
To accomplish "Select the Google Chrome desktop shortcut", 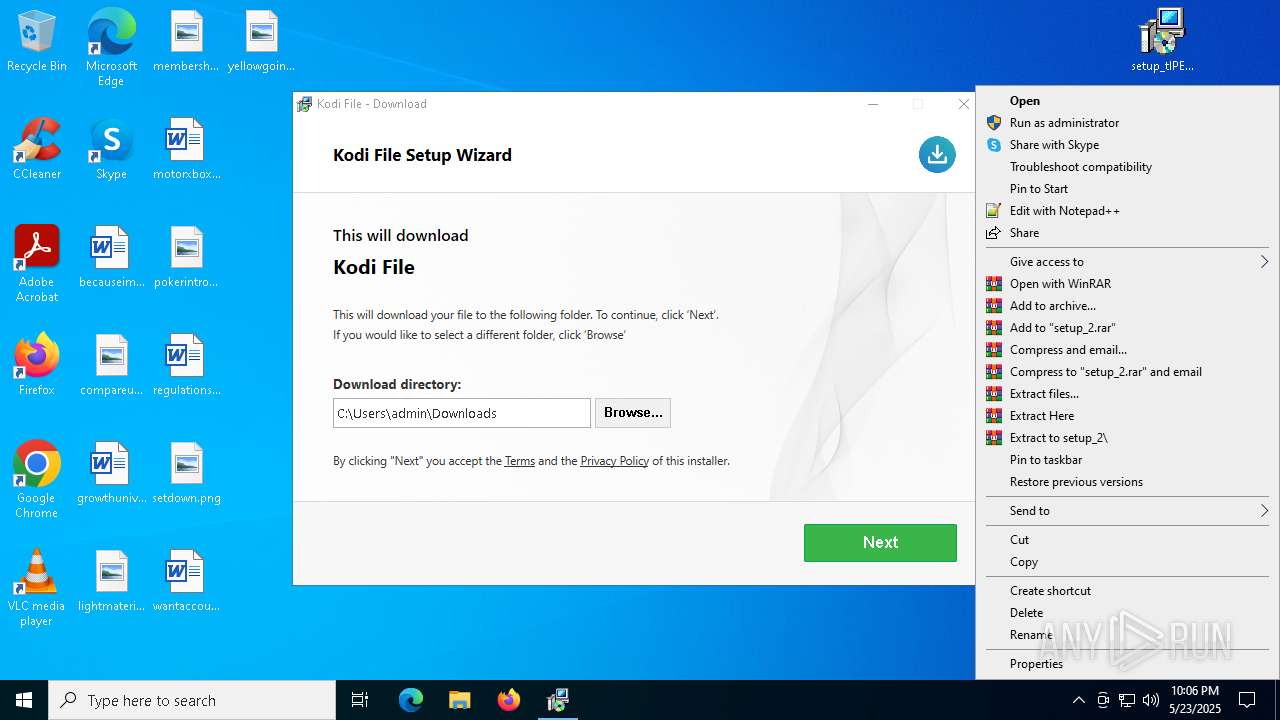I will pos(36,479).
